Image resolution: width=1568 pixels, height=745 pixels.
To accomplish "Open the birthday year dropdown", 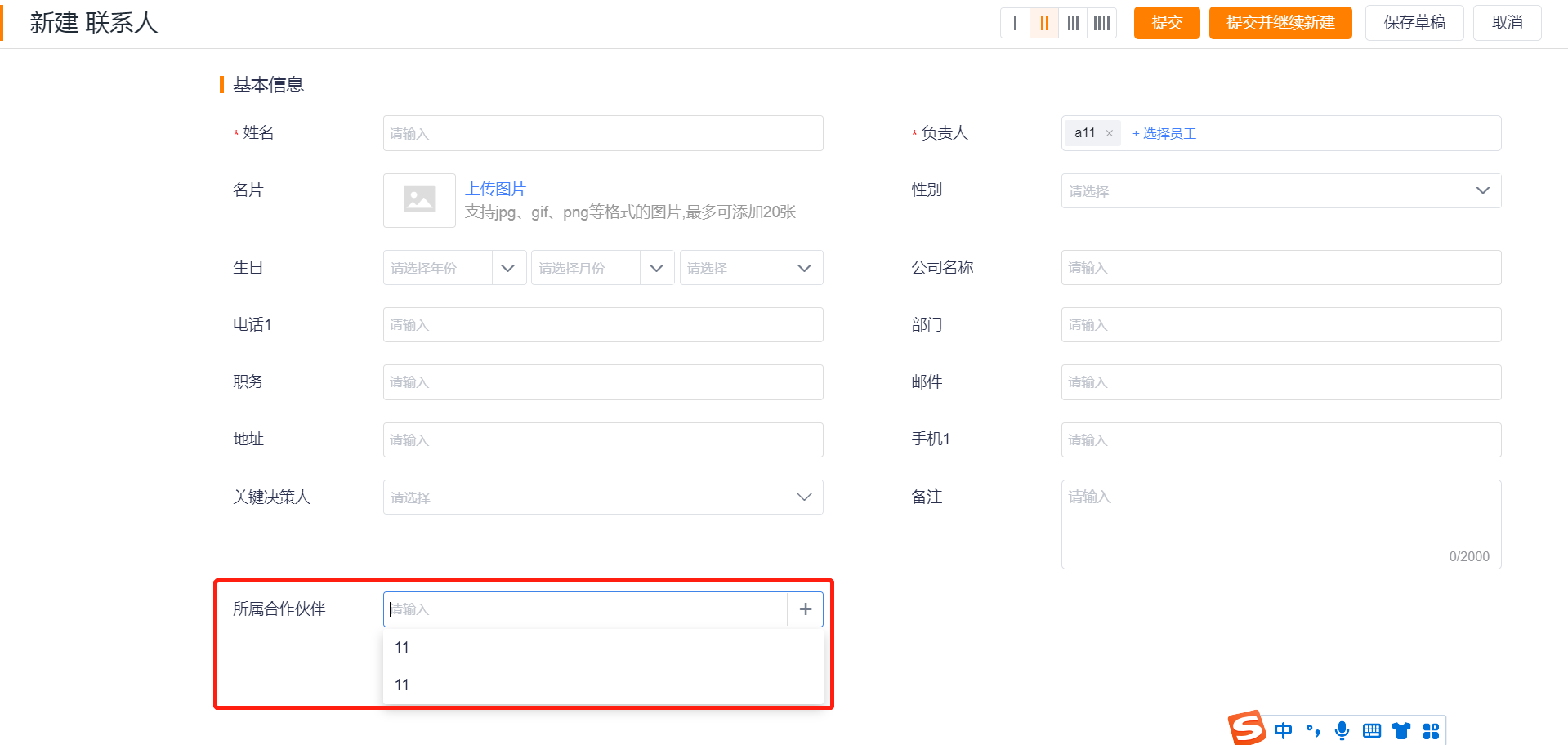I will click(x=454, y=268).
